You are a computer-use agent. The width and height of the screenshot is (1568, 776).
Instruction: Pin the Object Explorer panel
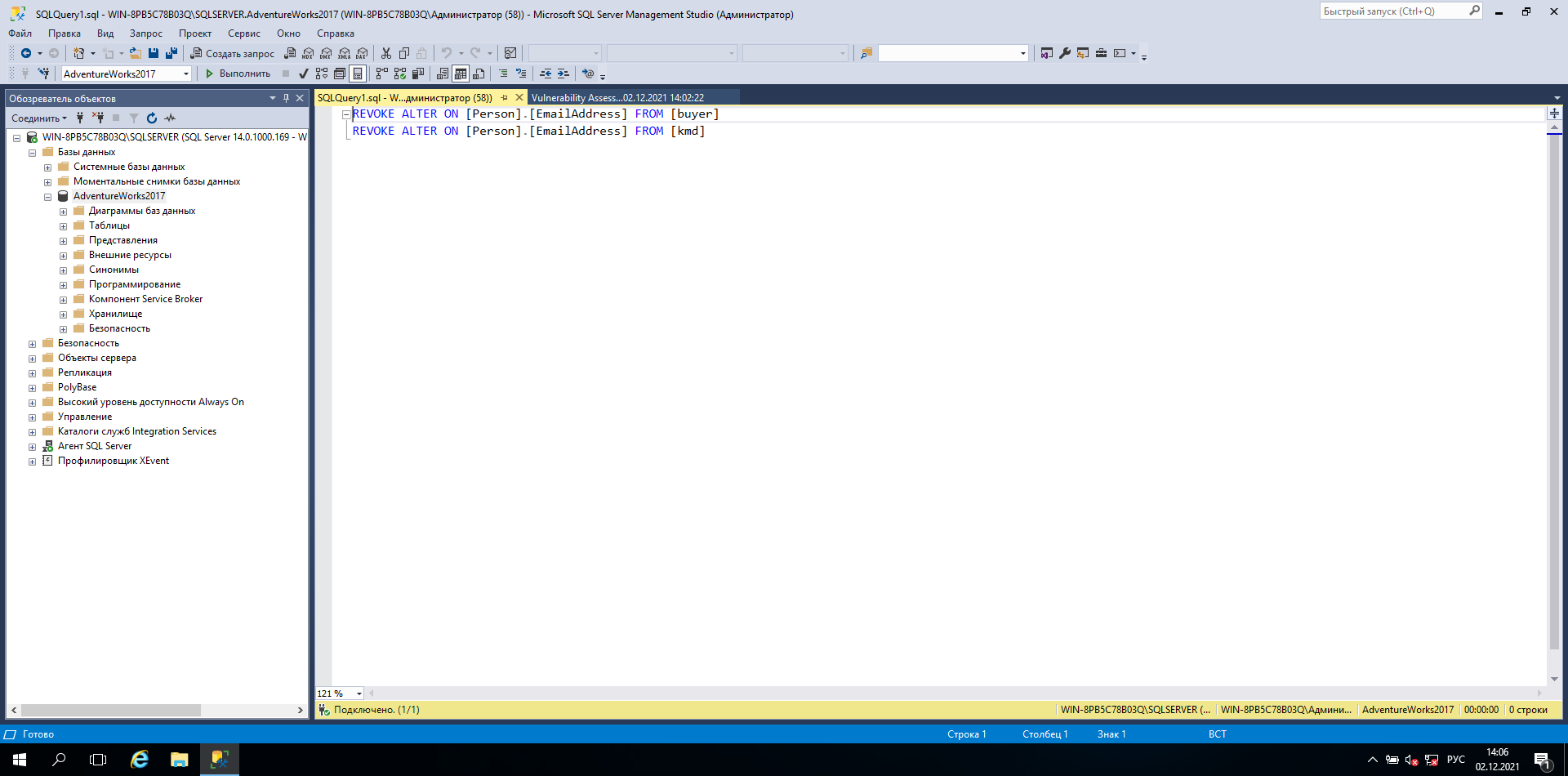(x=286, y=98)
